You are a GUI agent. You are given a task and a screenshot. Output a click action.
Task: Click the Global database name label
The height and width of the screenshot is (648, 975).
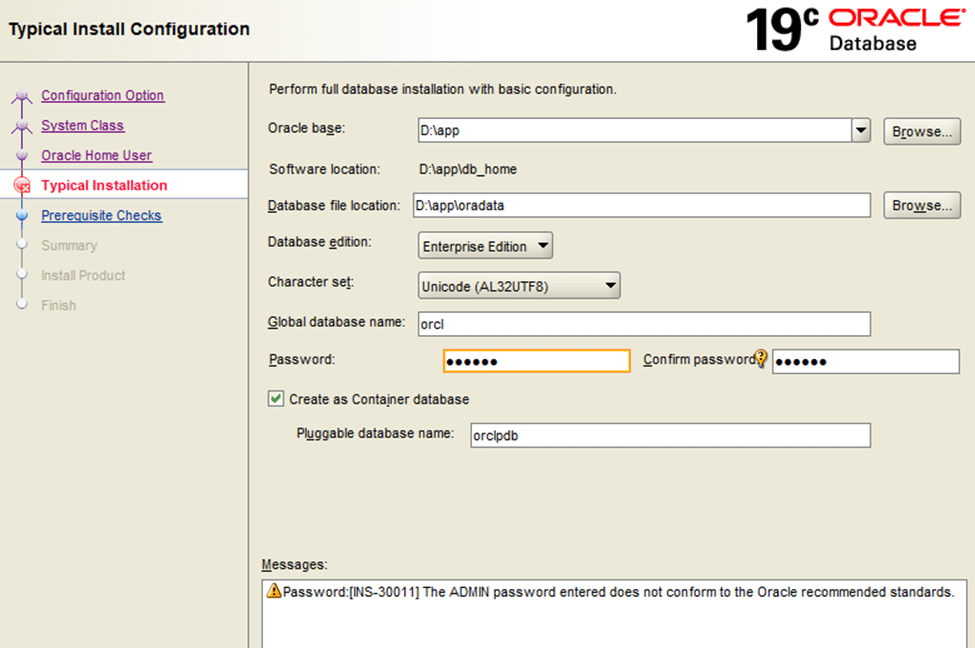click(x=336, y=322)
